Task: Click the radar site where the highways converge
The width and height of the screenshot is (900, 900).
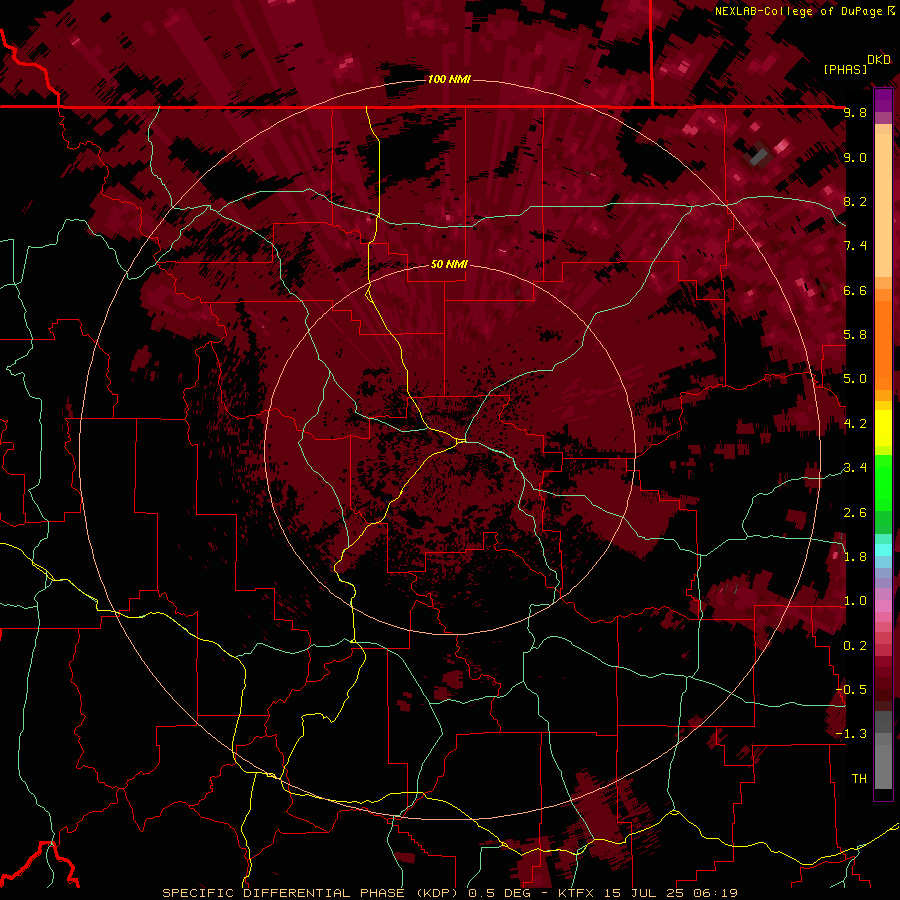Action: tap(462, 441)
